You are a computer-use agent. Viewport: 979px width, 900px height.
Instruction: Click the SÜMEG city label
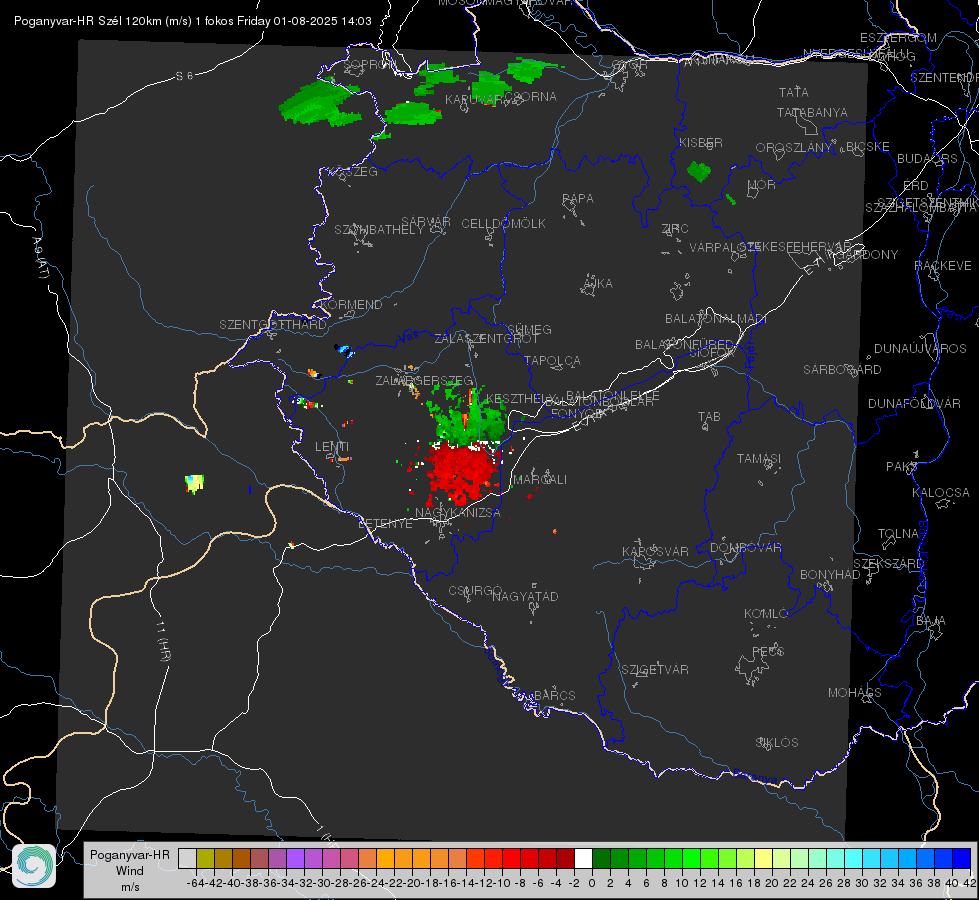click(529, 329)
